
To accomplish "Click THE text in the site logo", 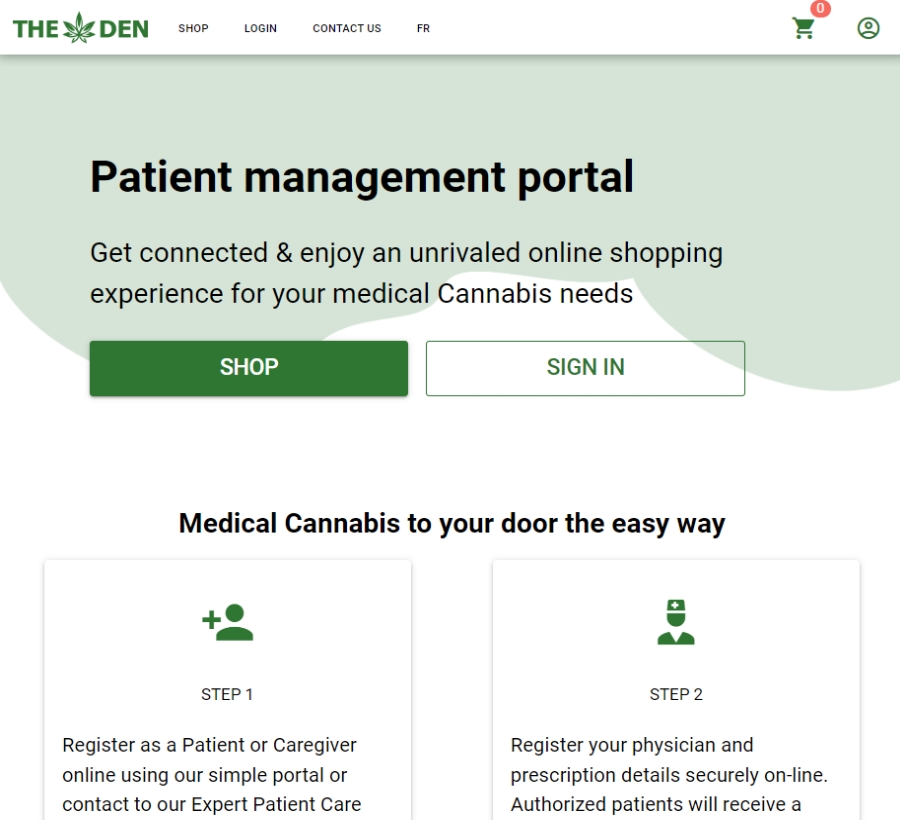I will click(x=36, y=29).
